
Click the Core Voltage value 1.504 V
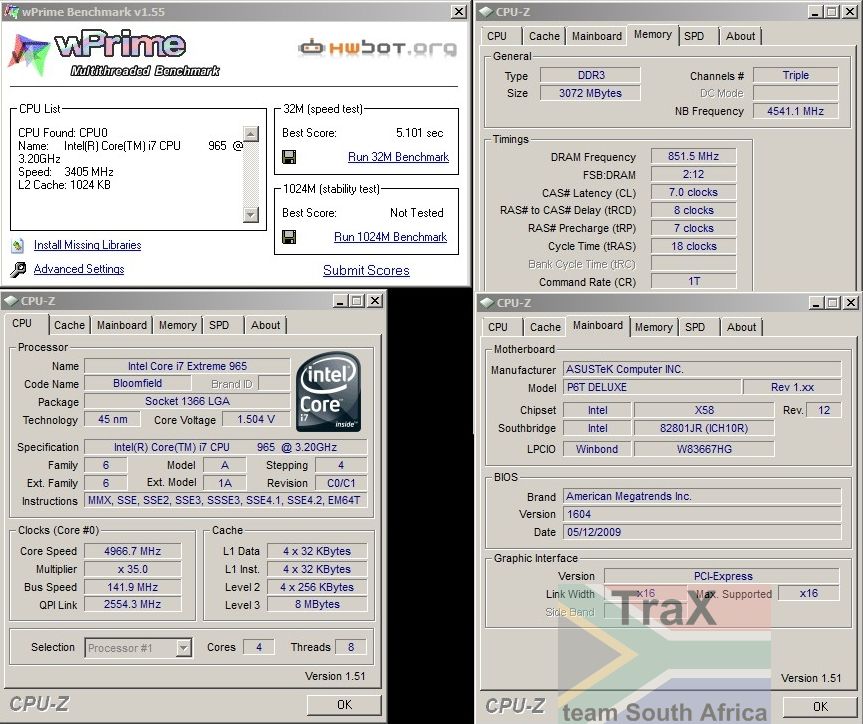pyautogui.click(x=256, y=420)
